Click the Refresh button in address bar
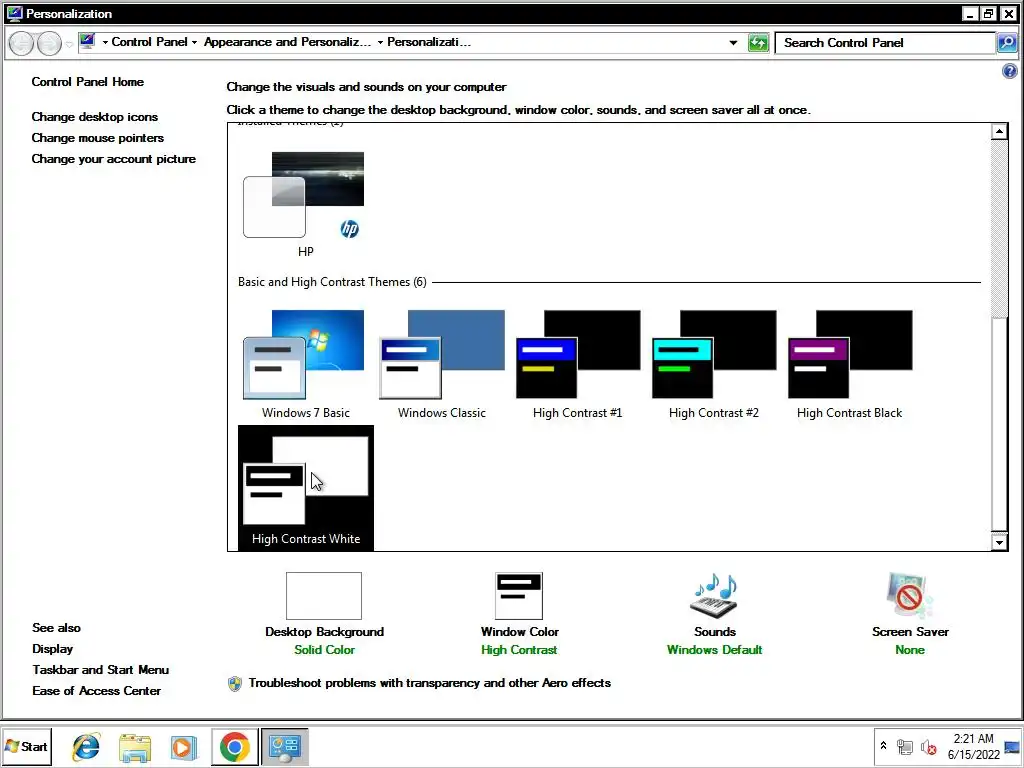 pyautogui.click(x=758, y=43)
